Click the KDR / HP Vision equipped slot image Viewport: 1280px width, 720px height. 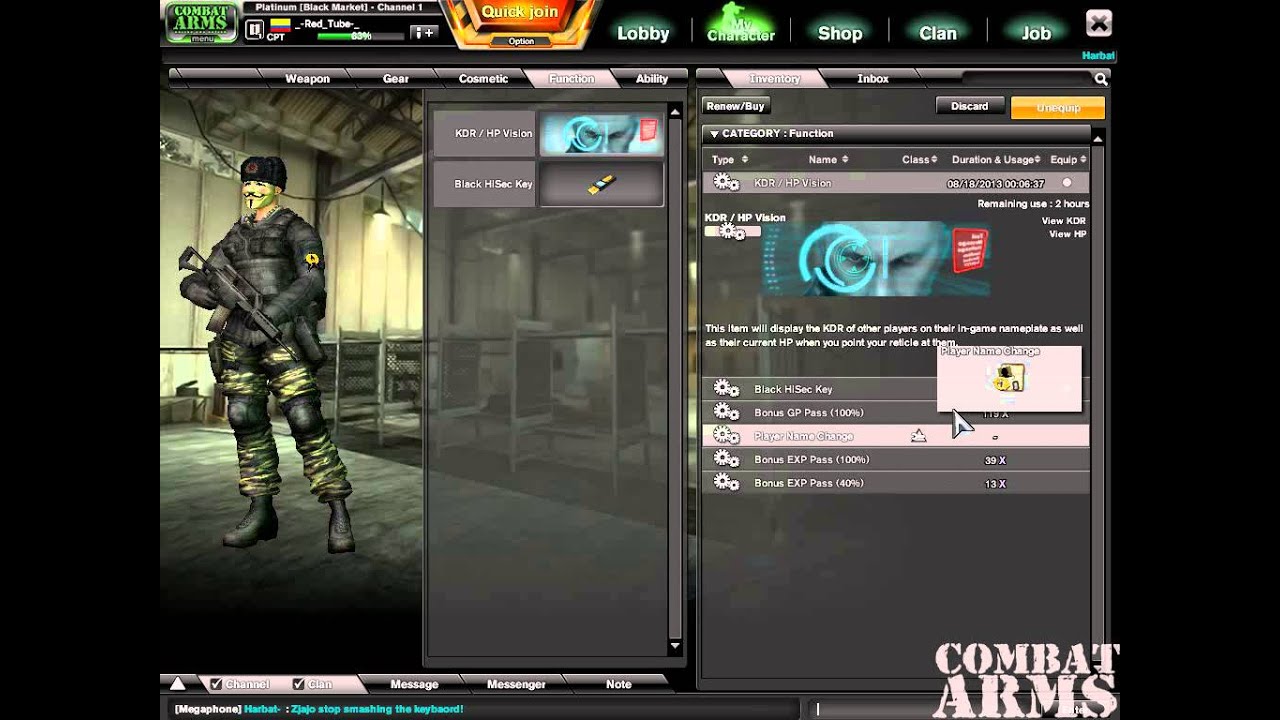point(601,133)
